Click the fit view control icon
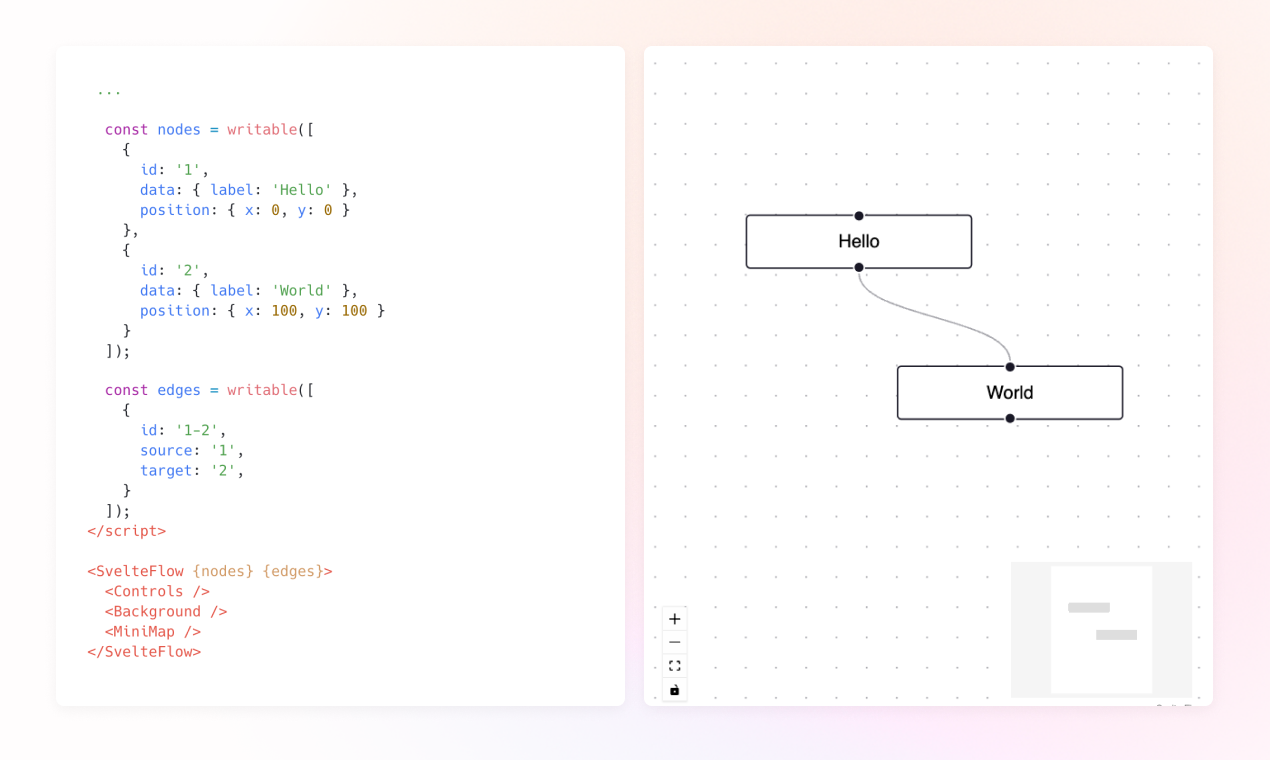 675,666
